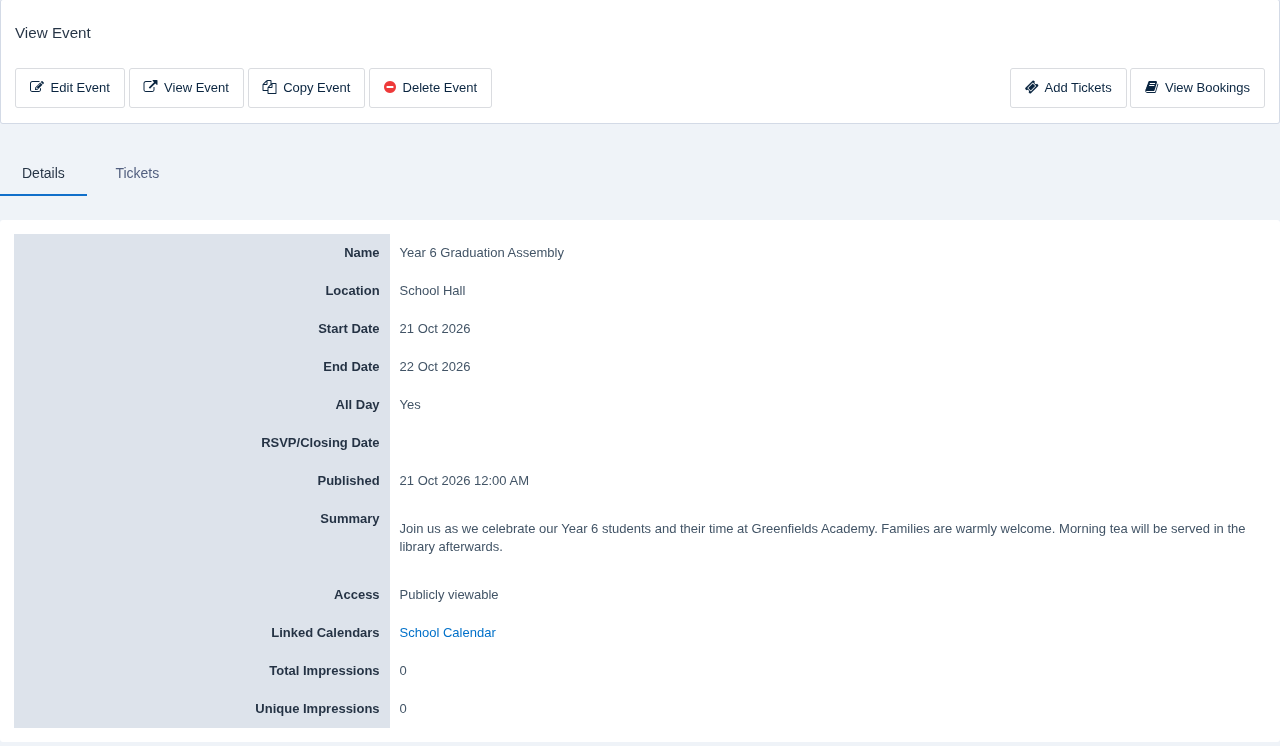
Task: Click the duplicate icon on Copy Event
Action: pos(269,88)
